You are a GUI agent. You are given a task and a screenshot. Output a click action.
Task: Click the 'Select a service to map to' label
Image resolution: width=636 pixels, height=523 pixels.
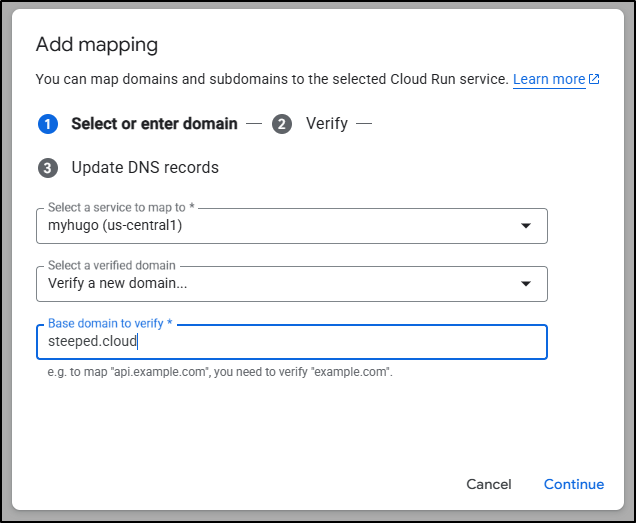click(121, 208)
